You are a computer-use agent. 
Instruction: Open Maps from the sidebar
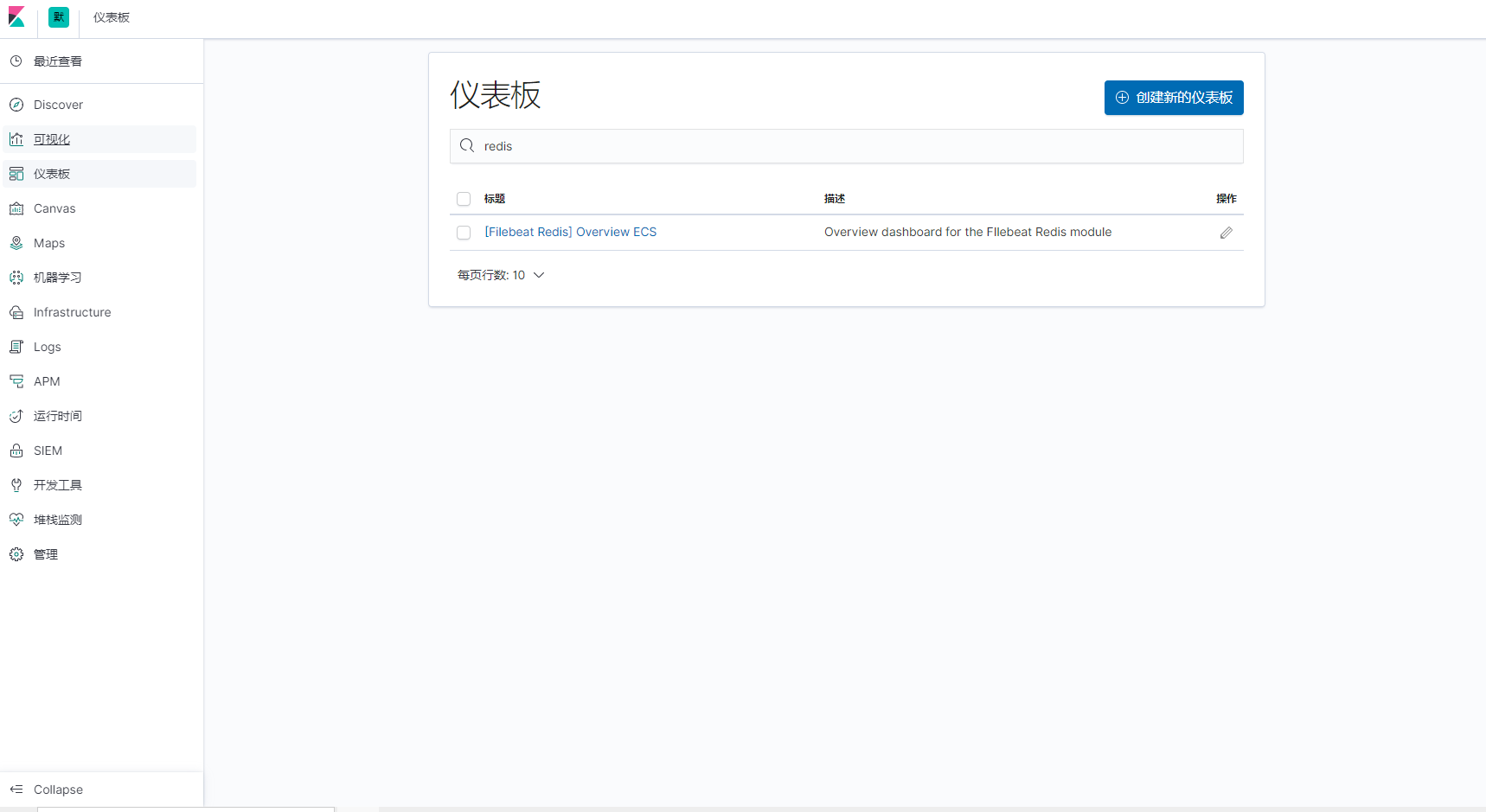click(49, 243)
